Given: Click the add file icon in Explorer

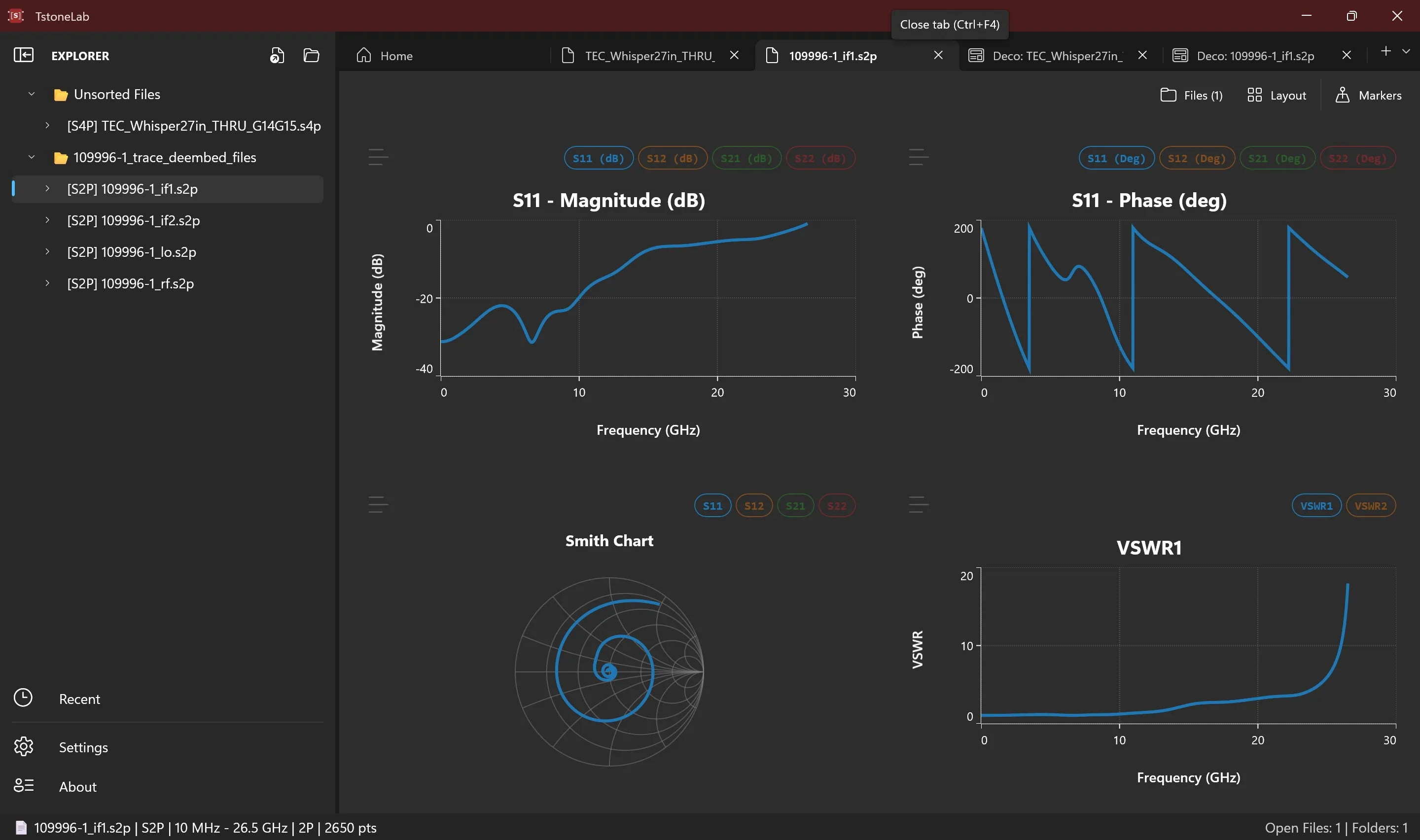Looking at the screenshot, I should point(277,55).
